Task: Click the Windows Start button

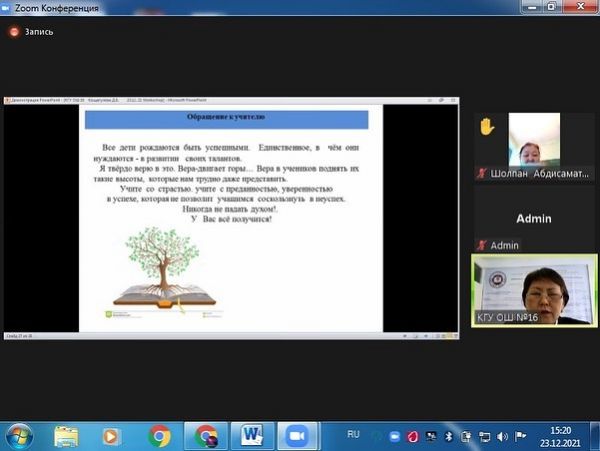Action: tap(19, 435)
